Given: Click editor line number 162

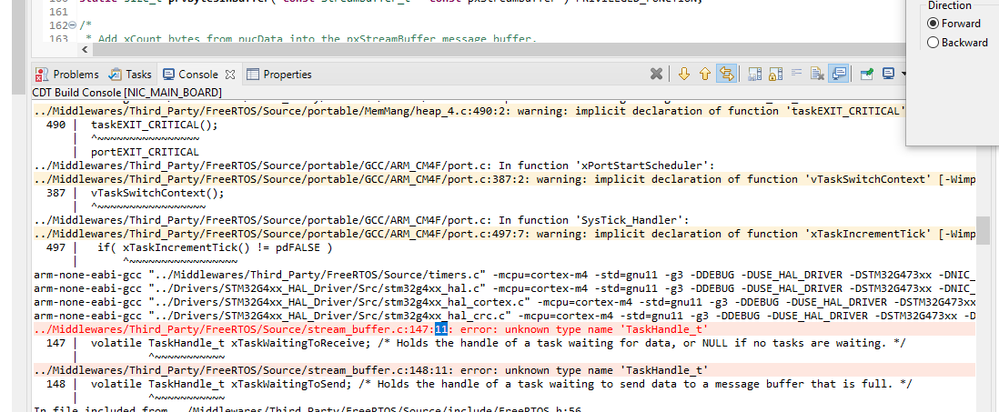Looking at the screenshot, I should 58,25.
